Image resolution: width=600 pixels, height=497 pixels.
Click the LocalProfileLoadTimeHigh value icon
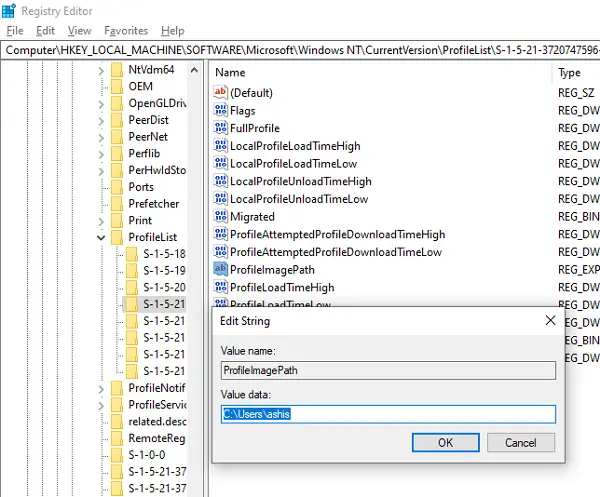[x=220, y=145]
